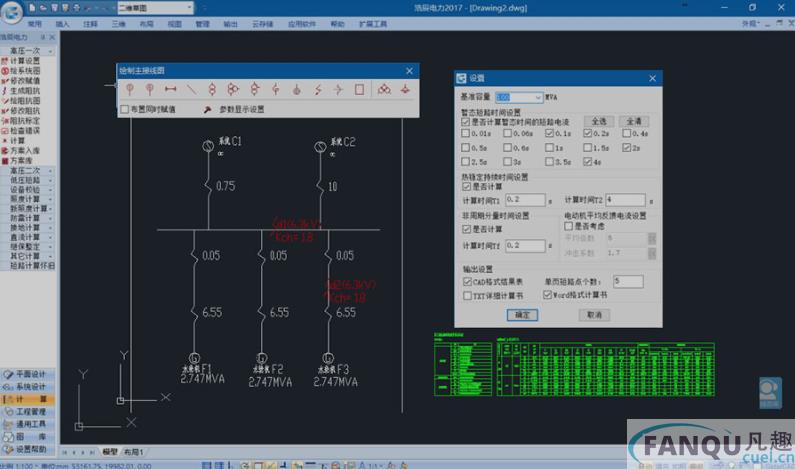Open the 基准容量 MVA dropdown

click(x=538, y=97)
